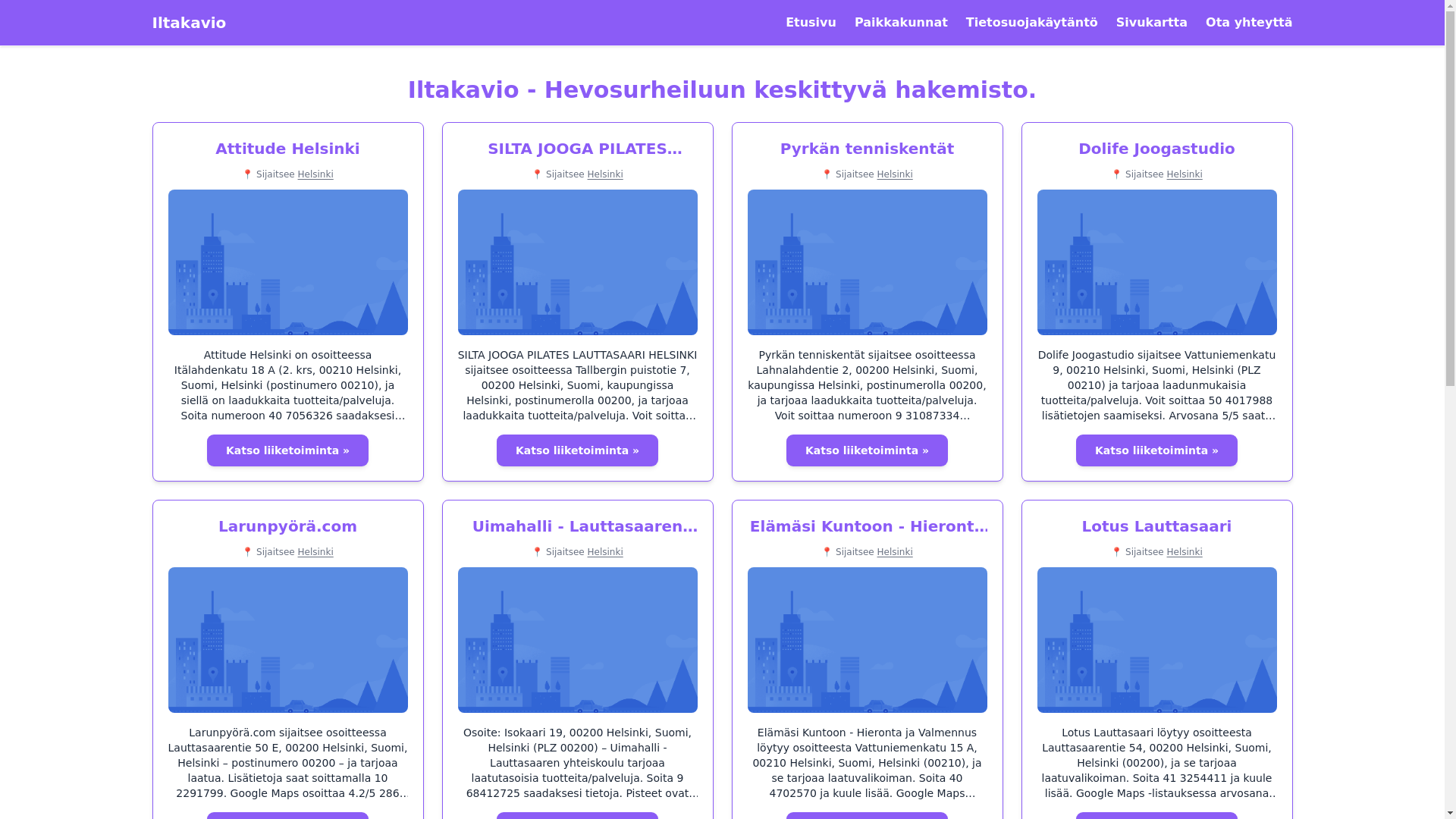
Task: Open Tietosuojakäytäntö page
Action: (x=1031, y=23)
